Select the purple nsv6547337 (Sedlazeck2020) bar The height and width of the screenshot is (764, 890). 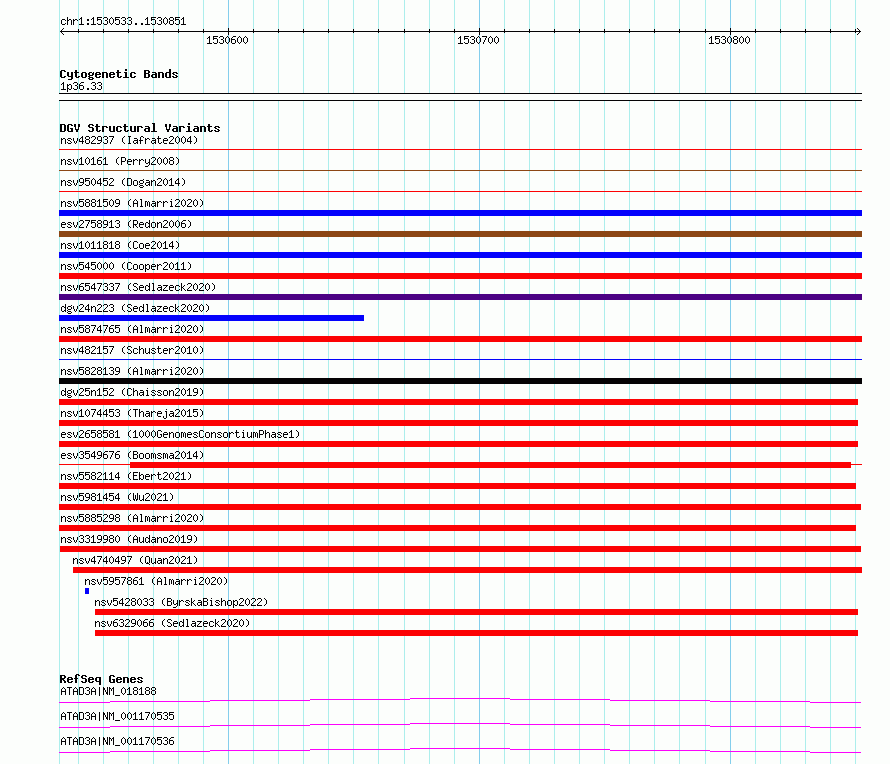pos(460,297)
